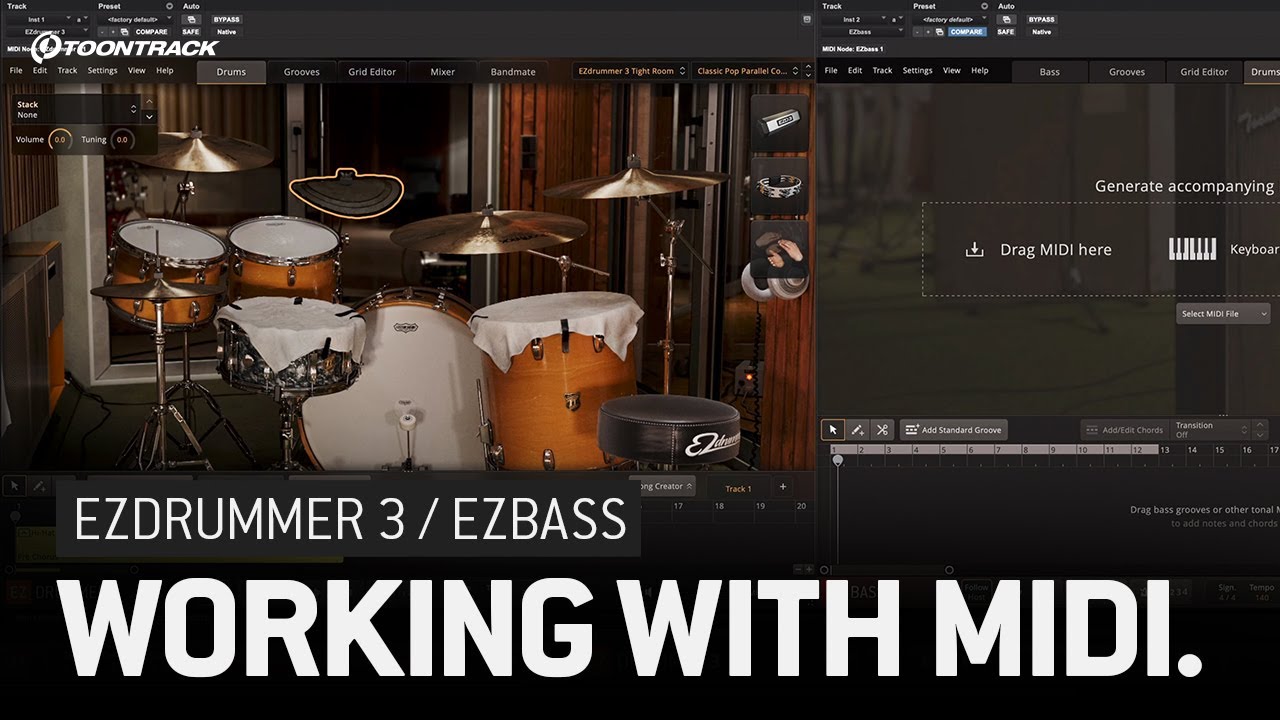Viewport: 1280px width, 720px height.
Task: Click the Auto window icon in EZdrummer header
Action: (x=192, y=19)
